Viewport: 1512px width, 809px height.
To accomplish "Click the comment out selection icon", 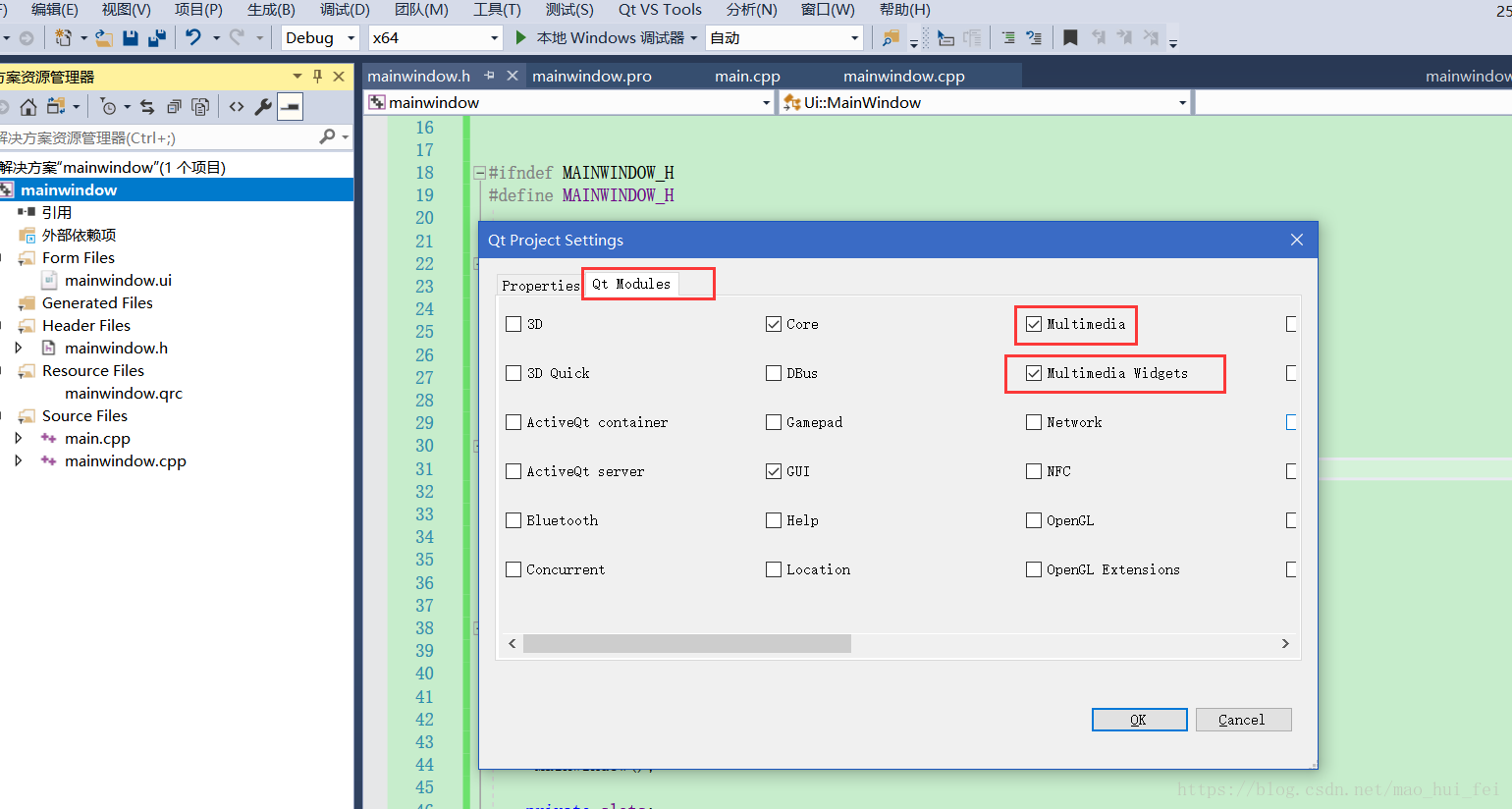I will point(1008,37).
